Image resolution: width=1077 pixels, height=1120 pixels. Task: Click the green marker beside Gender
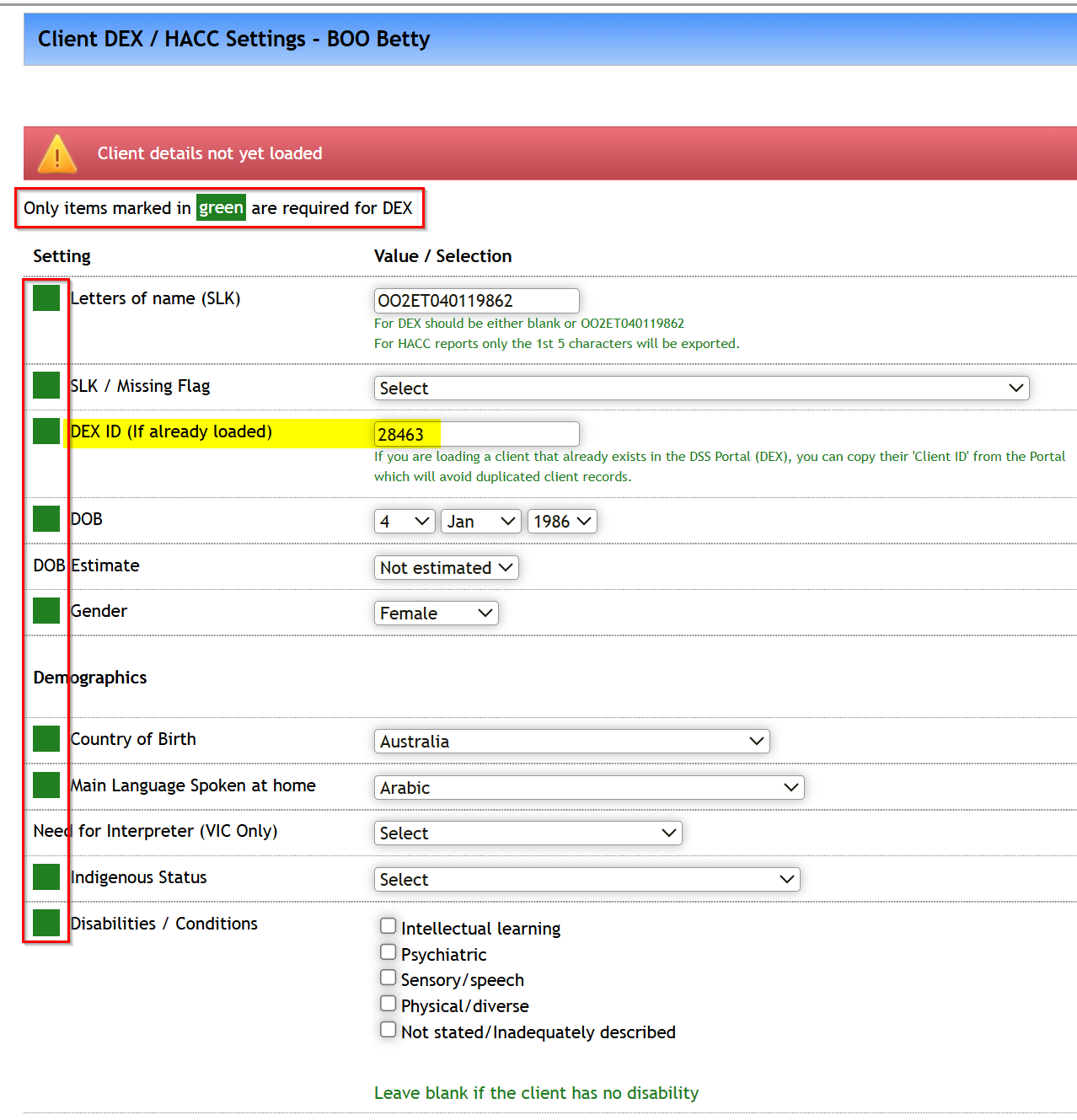click(46, 610)
